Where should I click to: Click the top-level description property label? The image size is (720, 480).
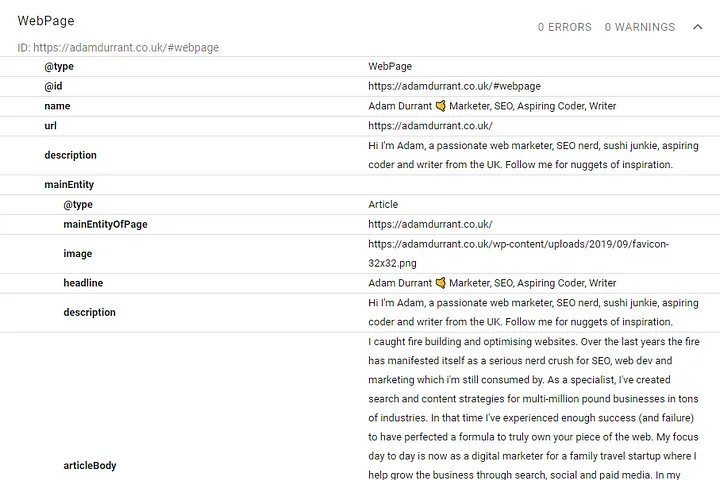[x=70, y=155]
